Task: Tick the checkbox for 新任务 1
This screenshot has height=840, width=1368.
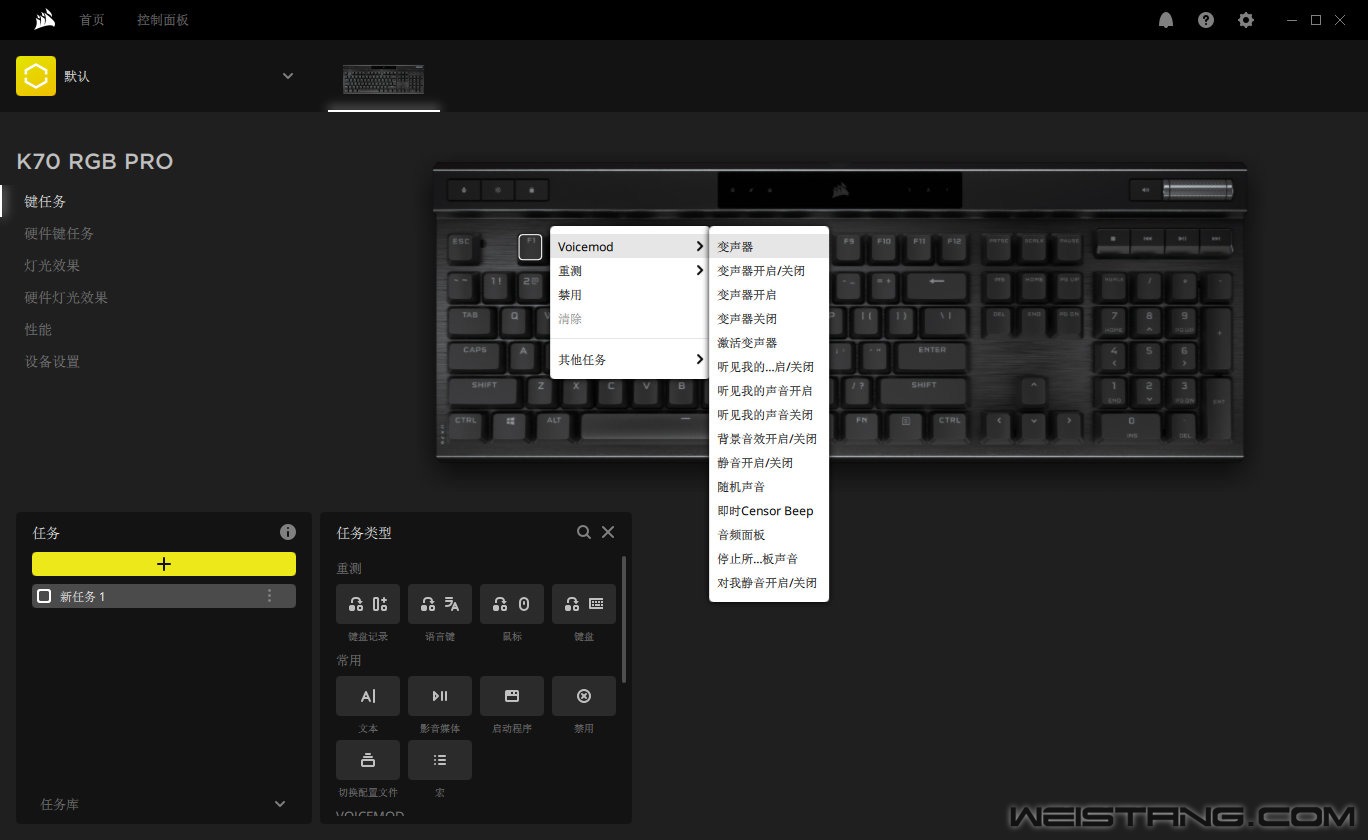Action: 44,596
